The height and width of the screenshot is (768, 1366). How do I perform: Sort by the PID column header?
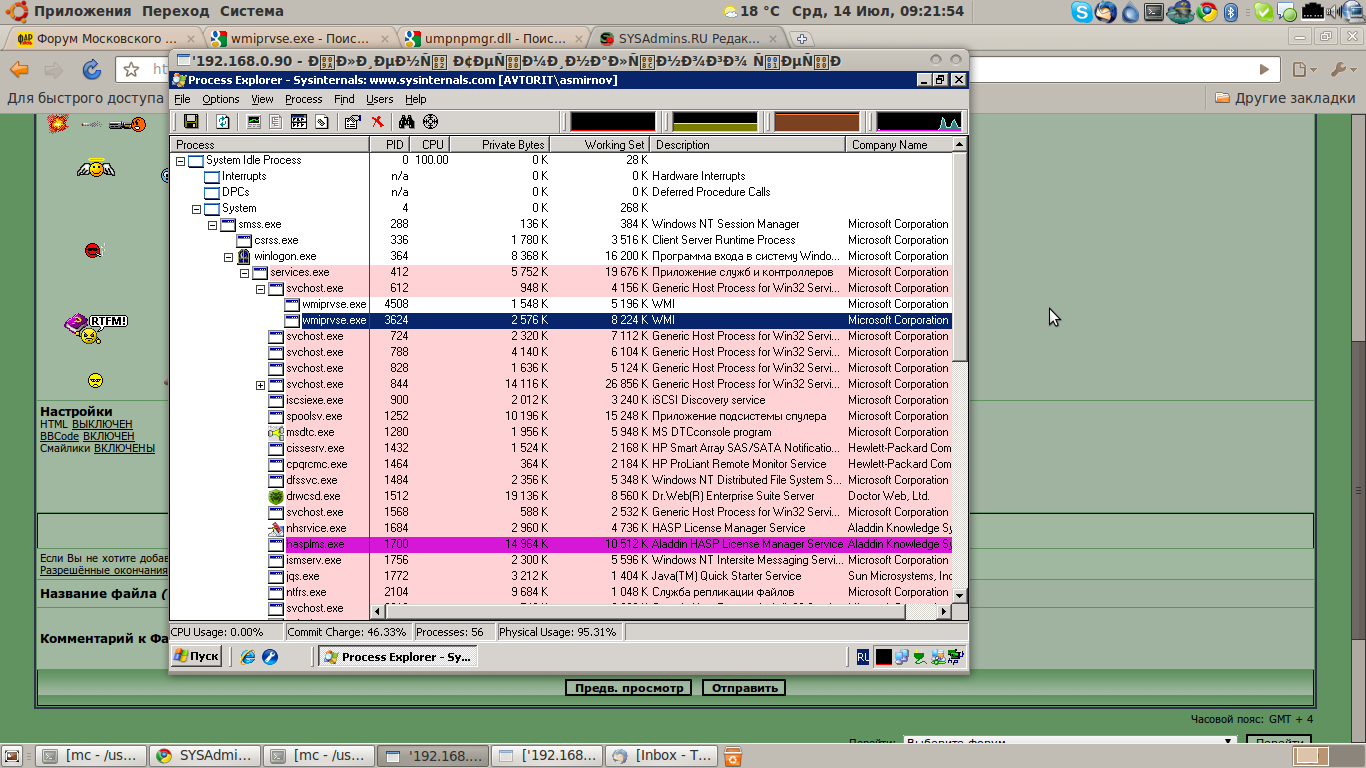pyautogui.click(x=390, y=145)
